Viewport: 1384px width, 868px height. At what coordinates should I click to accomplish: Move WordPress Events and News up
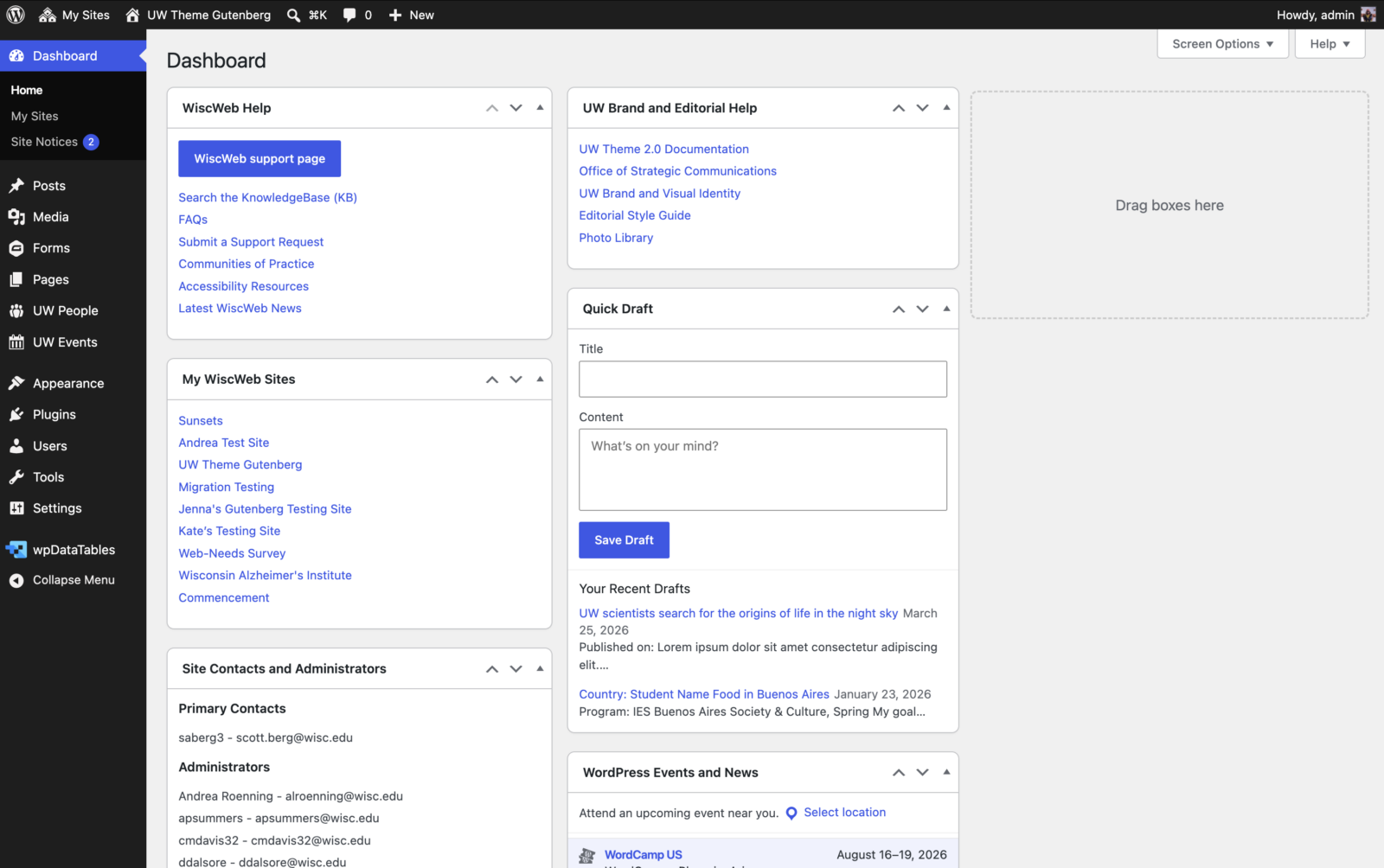[899, 773]
